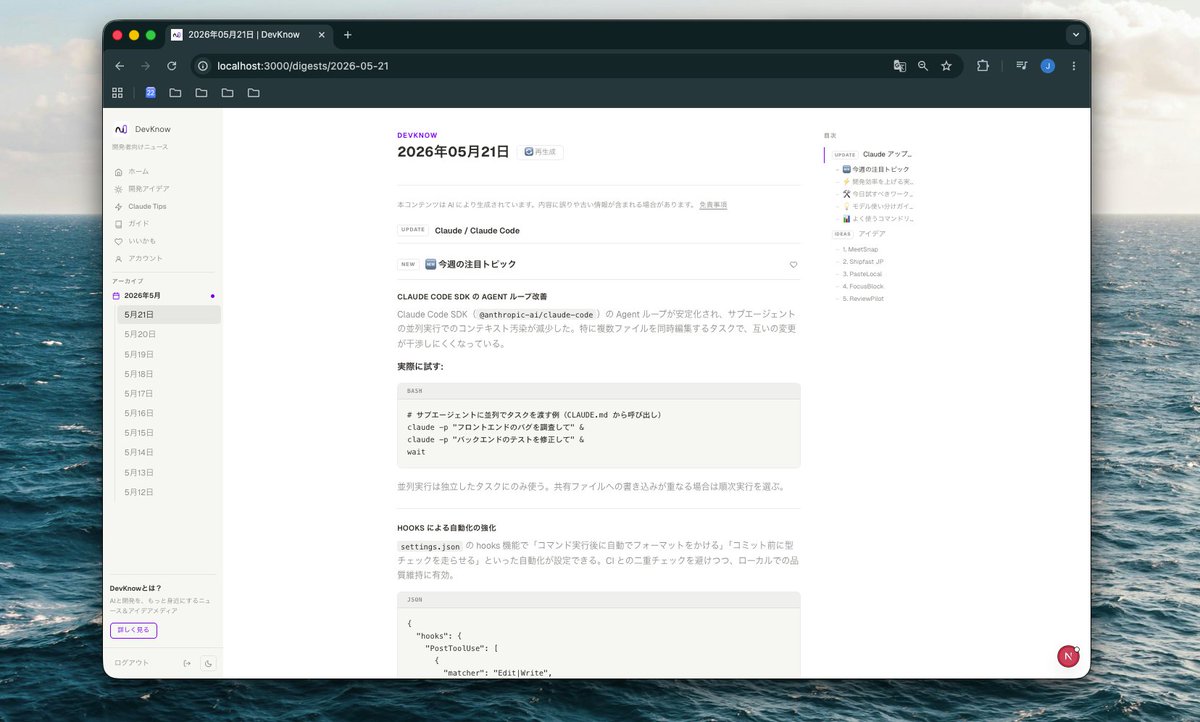Jump to 3. PasteLocal in table of contents
Viewport: 1200px width, 722px height.
click(x=862, y=273)
